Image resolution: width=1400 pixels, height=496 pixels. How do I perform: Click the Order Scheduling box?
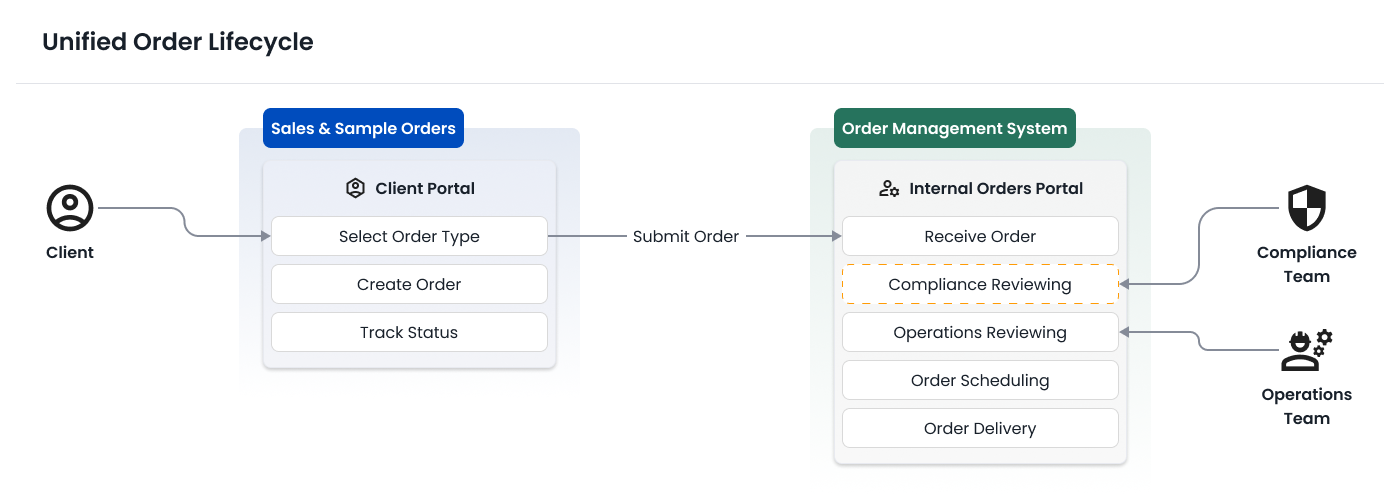pos(980,380)
